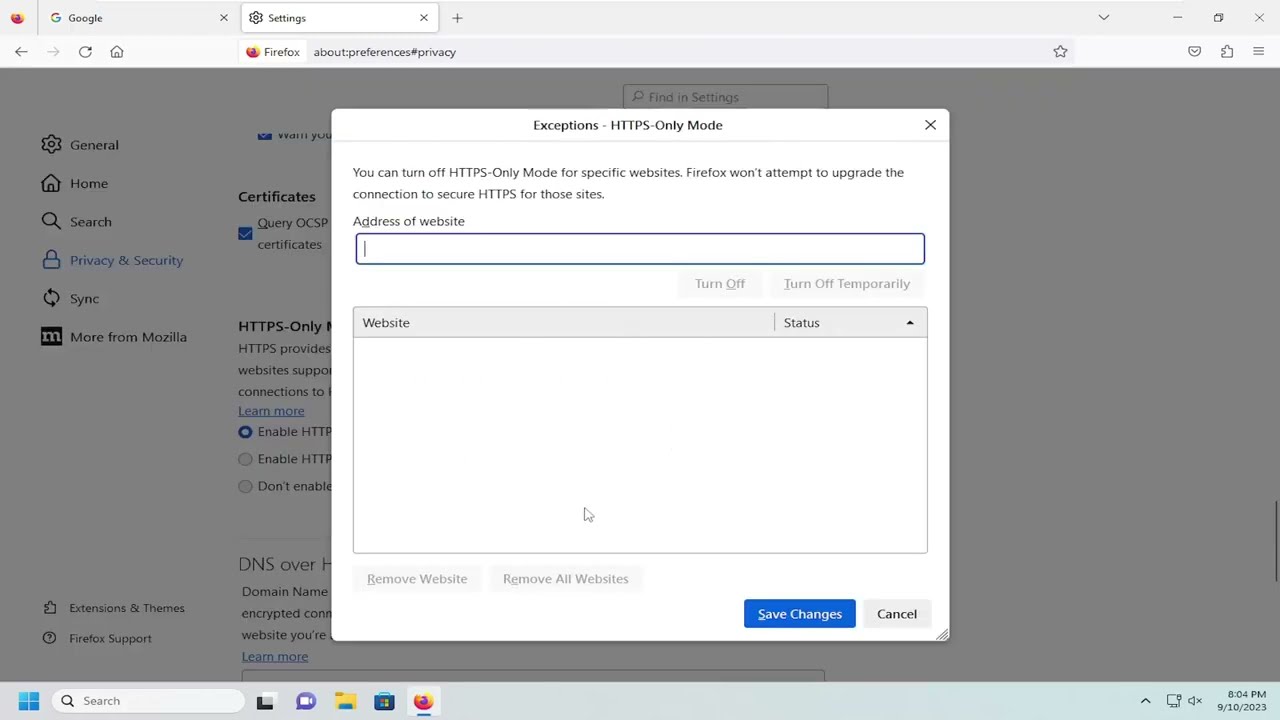Open More from Mozilla category

point(114,337)
